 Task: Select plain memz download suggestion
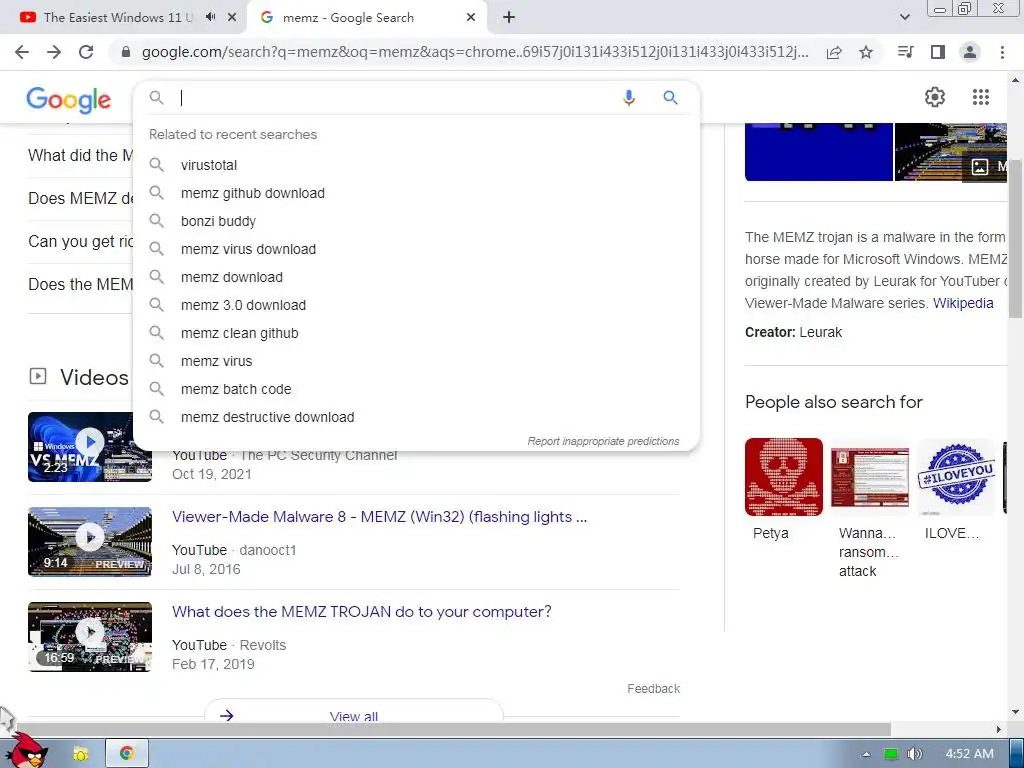[x=417, y=278]
